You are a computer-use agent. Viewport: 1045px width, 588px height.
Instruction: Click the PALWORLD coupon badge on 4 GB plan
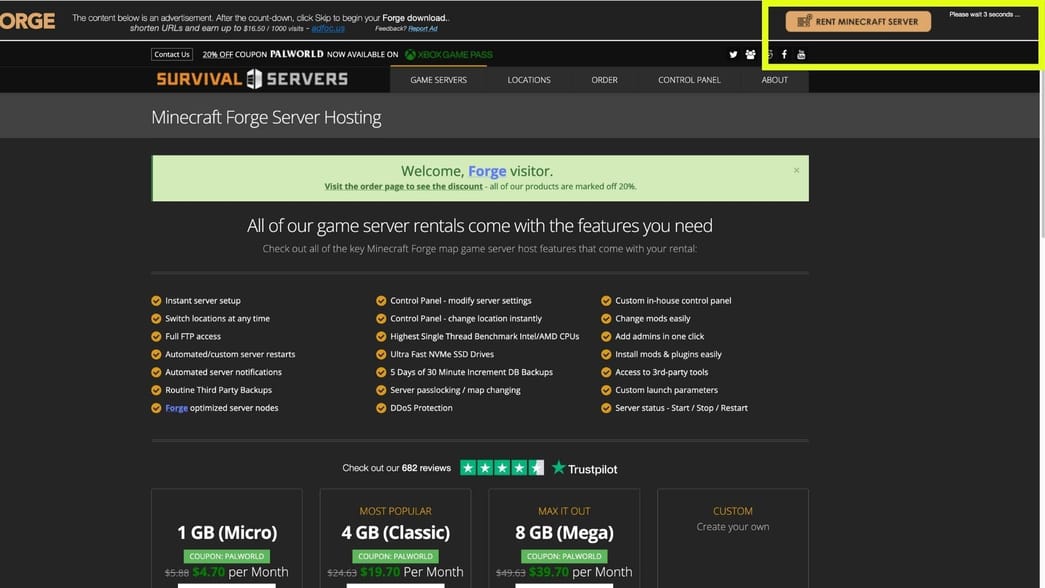coord(395,558)
